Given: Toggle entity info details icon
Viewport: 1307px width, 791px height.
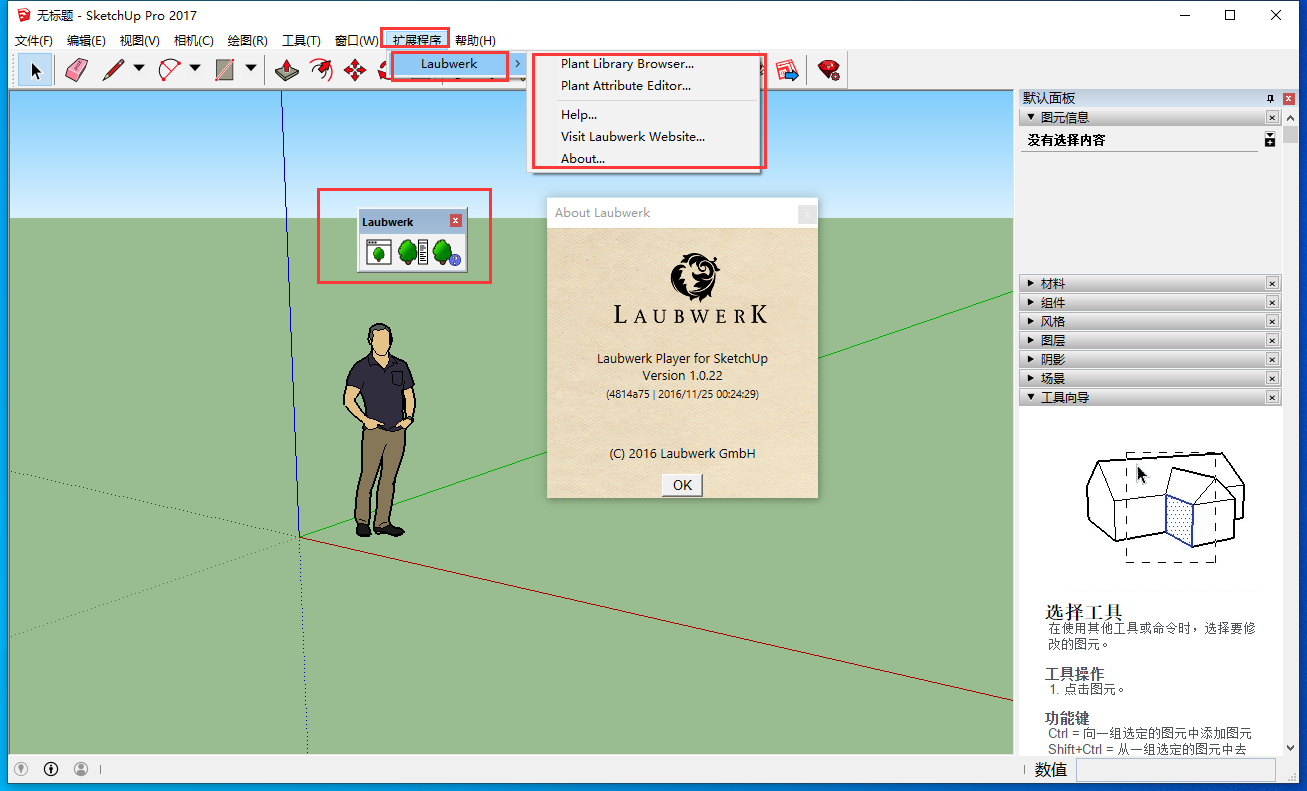Looking at the screenshot, I should (1270, 140).
